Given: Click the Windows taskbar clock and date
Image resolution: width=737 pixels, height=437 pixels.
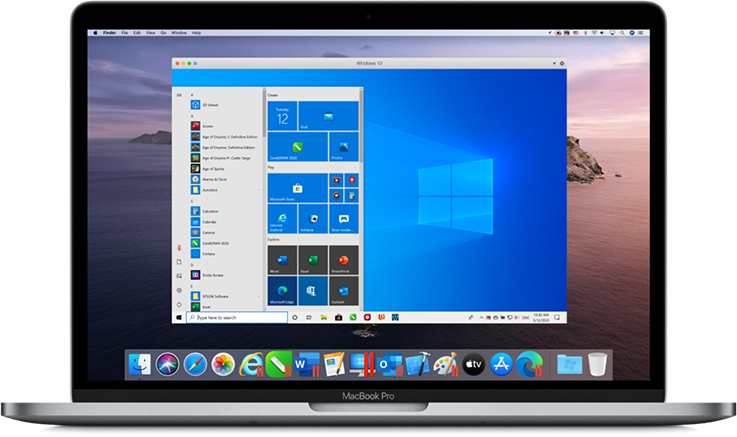Looking at the screenshot, I should 541,318.
